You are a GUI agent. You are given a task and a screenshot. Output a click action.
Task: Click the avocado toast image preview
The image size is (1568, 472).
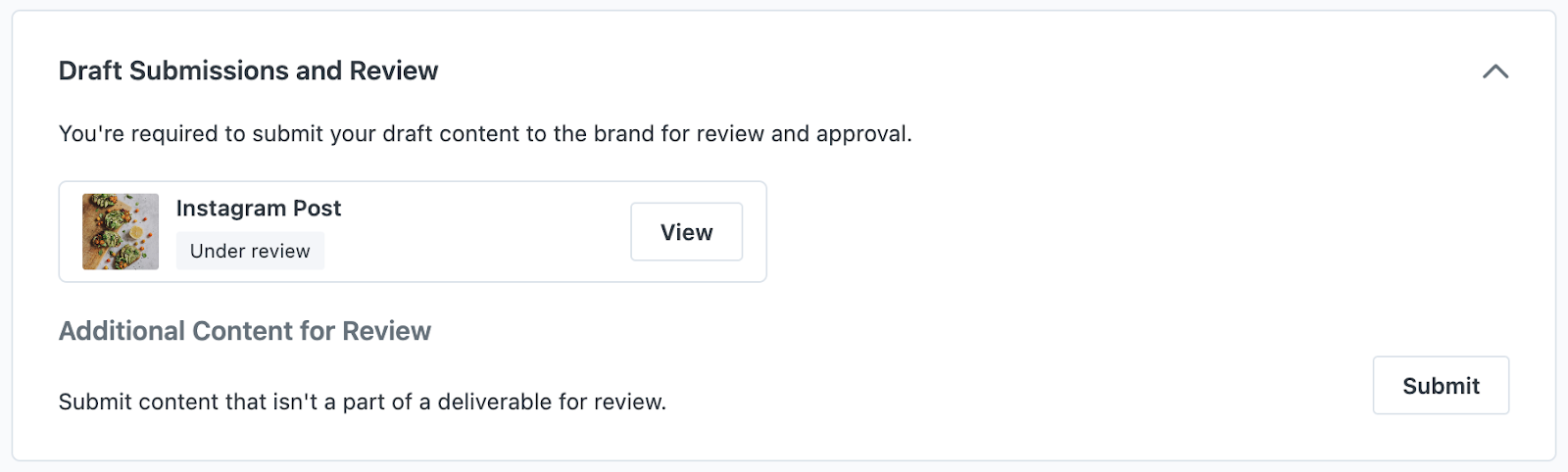121,231
